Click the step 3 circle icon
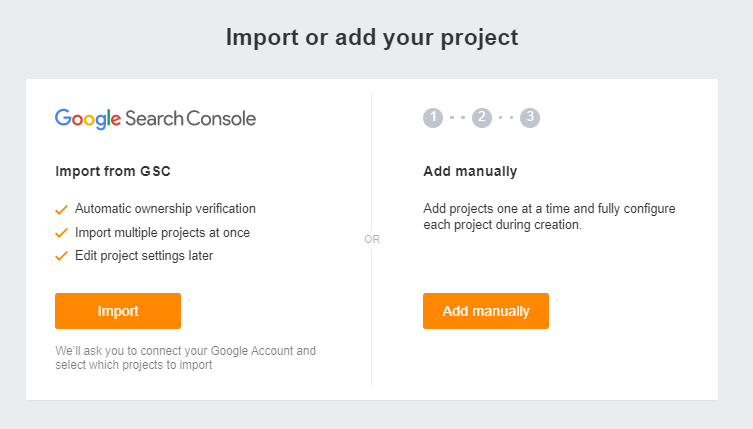The image size is (753, 429). 530,118
